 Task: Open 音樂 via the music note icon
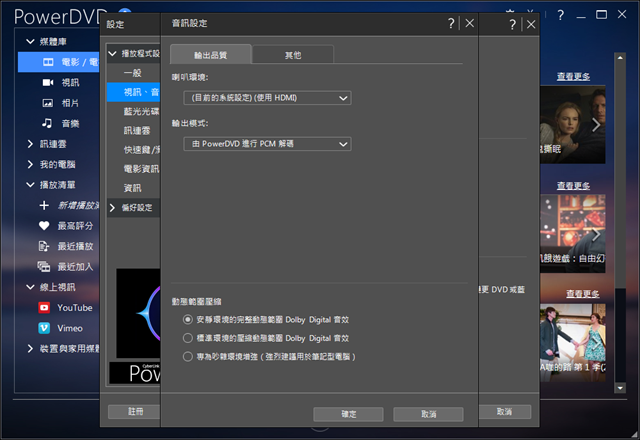[x=47, y=123]
